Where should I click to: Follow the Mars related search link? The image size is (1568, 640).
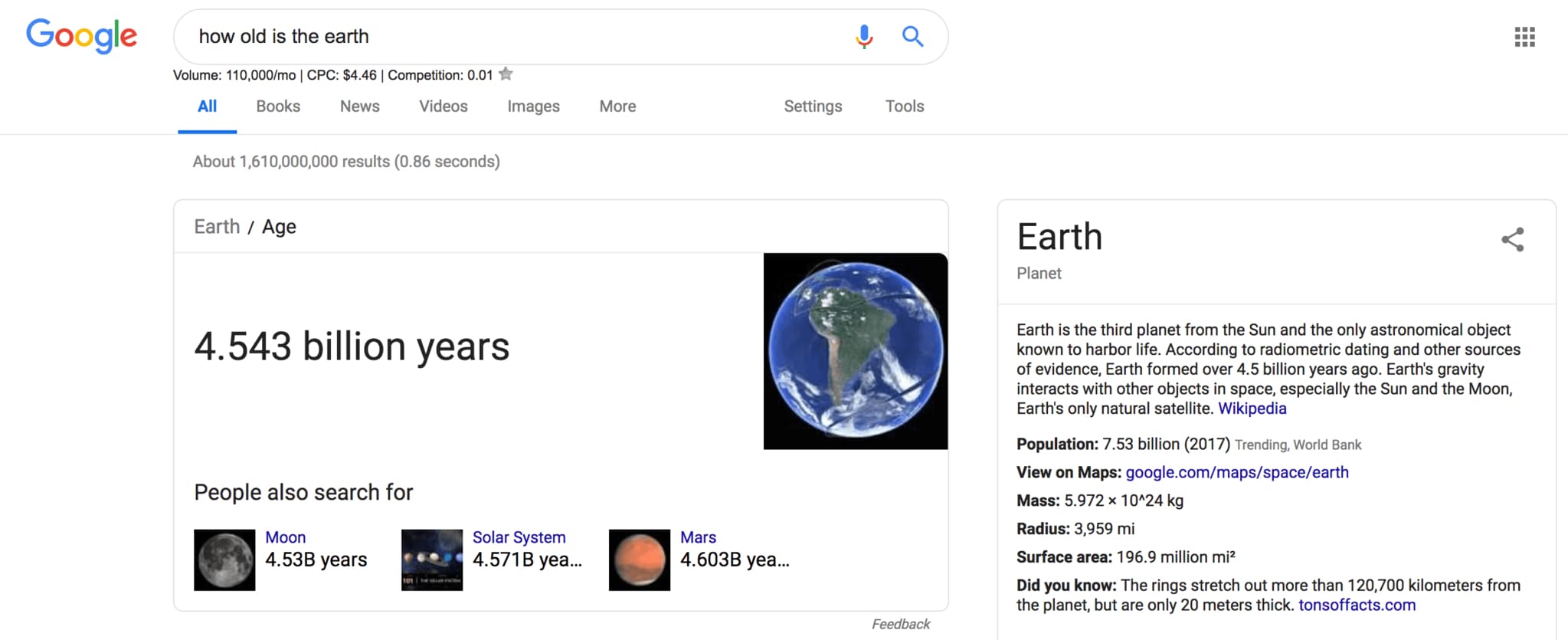698,537
